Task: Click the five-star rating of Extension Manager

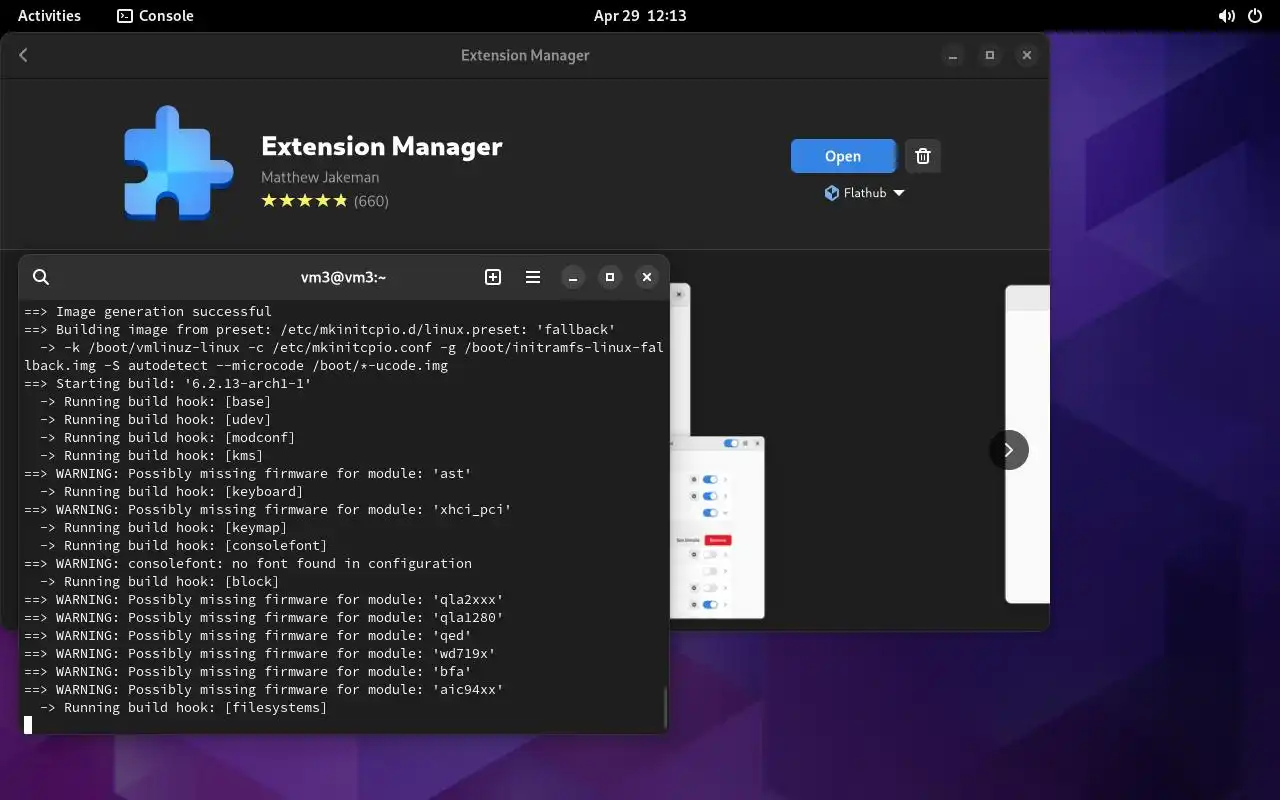Action: click(x=304, y=201)
